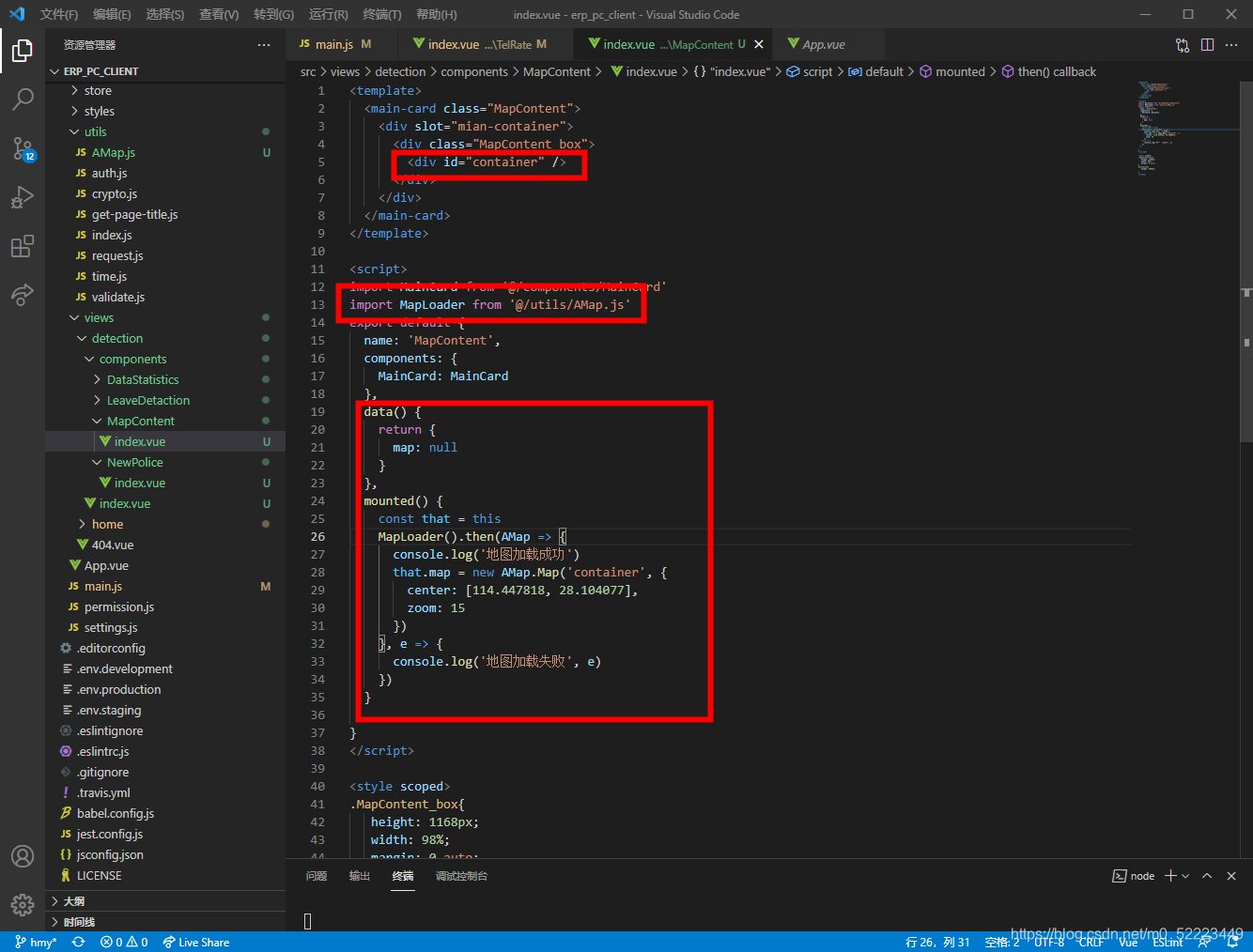The height and width of the screenshot is (952, 1253).
Task: Open request.js in the explorer
Action: tap(117, 256)
